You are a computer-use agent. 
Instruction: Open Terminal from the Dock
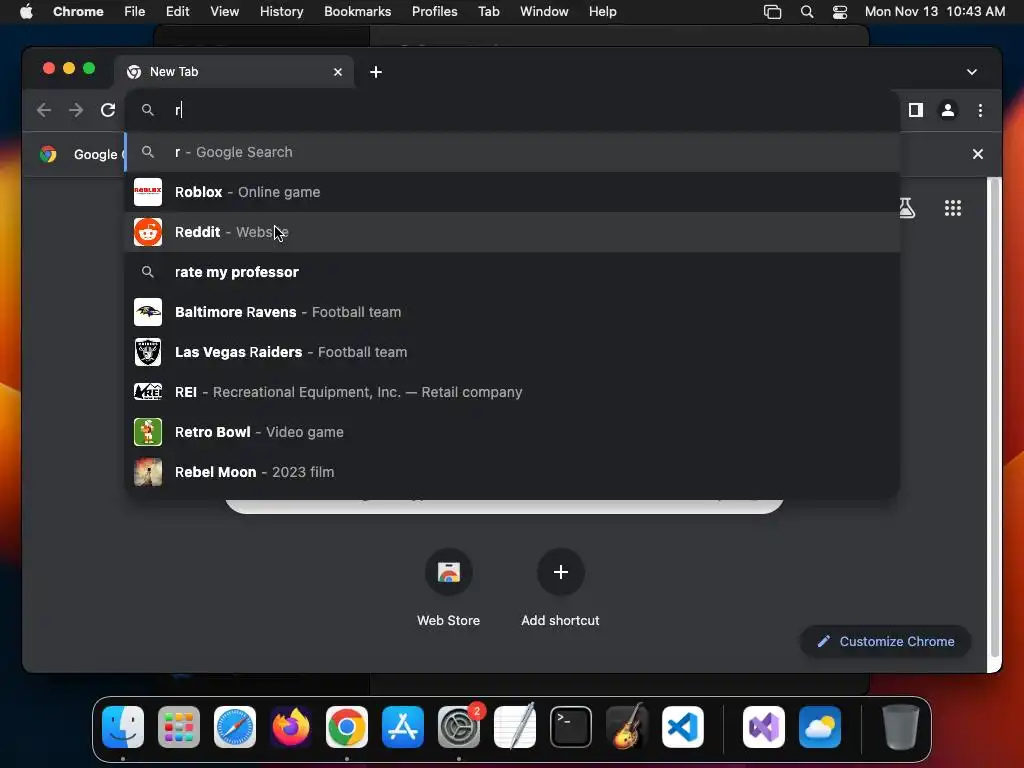[x=571, y=727]
